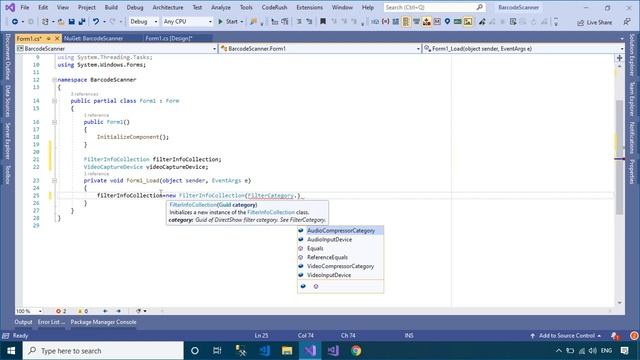The width and height of the screenshot is (640, 360).
Task: Open the Output panel tab
Action: [x=23, y=322]
